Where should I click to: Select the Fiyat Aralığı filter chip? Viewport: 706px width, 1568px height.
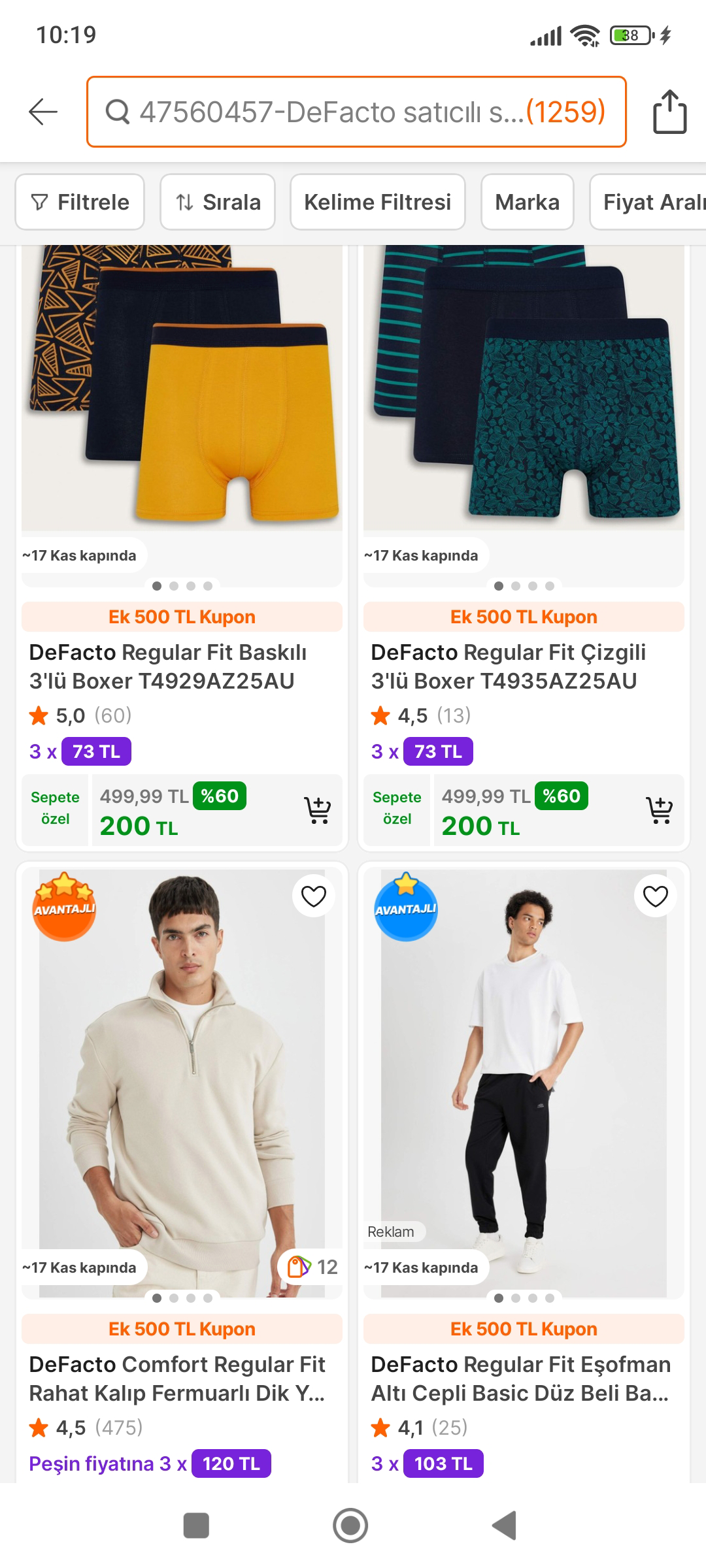pyautogui.click(x=650, y=202)
